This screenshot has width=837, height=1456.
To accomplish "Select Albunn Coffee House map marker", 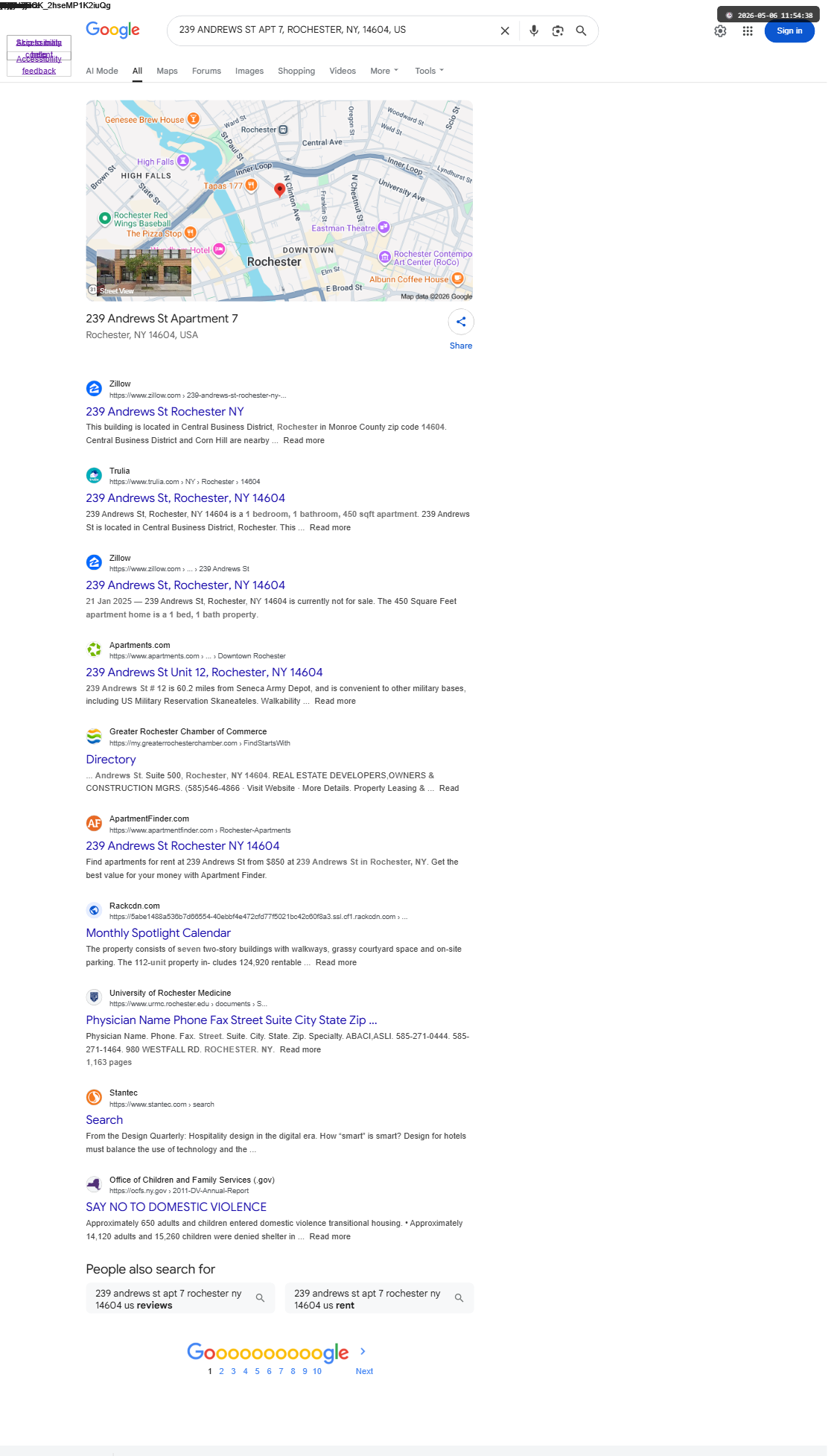I will [x=457, y=279].
